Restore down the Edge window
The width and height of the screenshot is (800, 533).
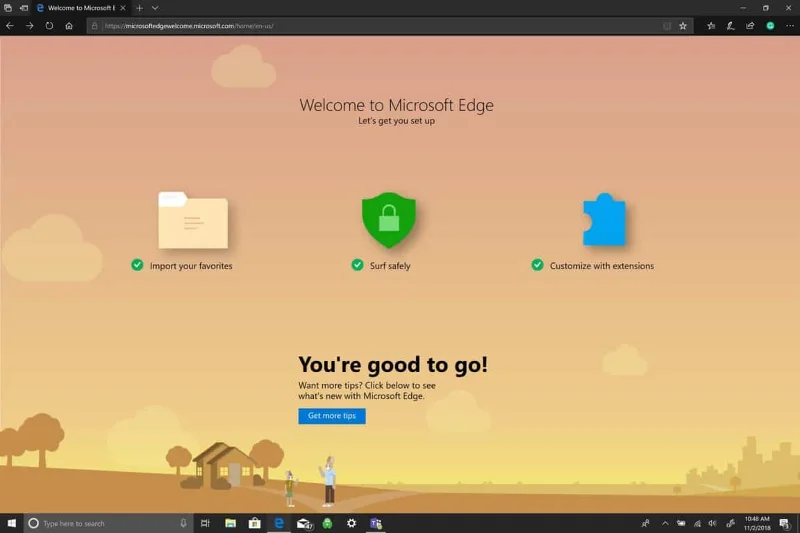(765, 8)
